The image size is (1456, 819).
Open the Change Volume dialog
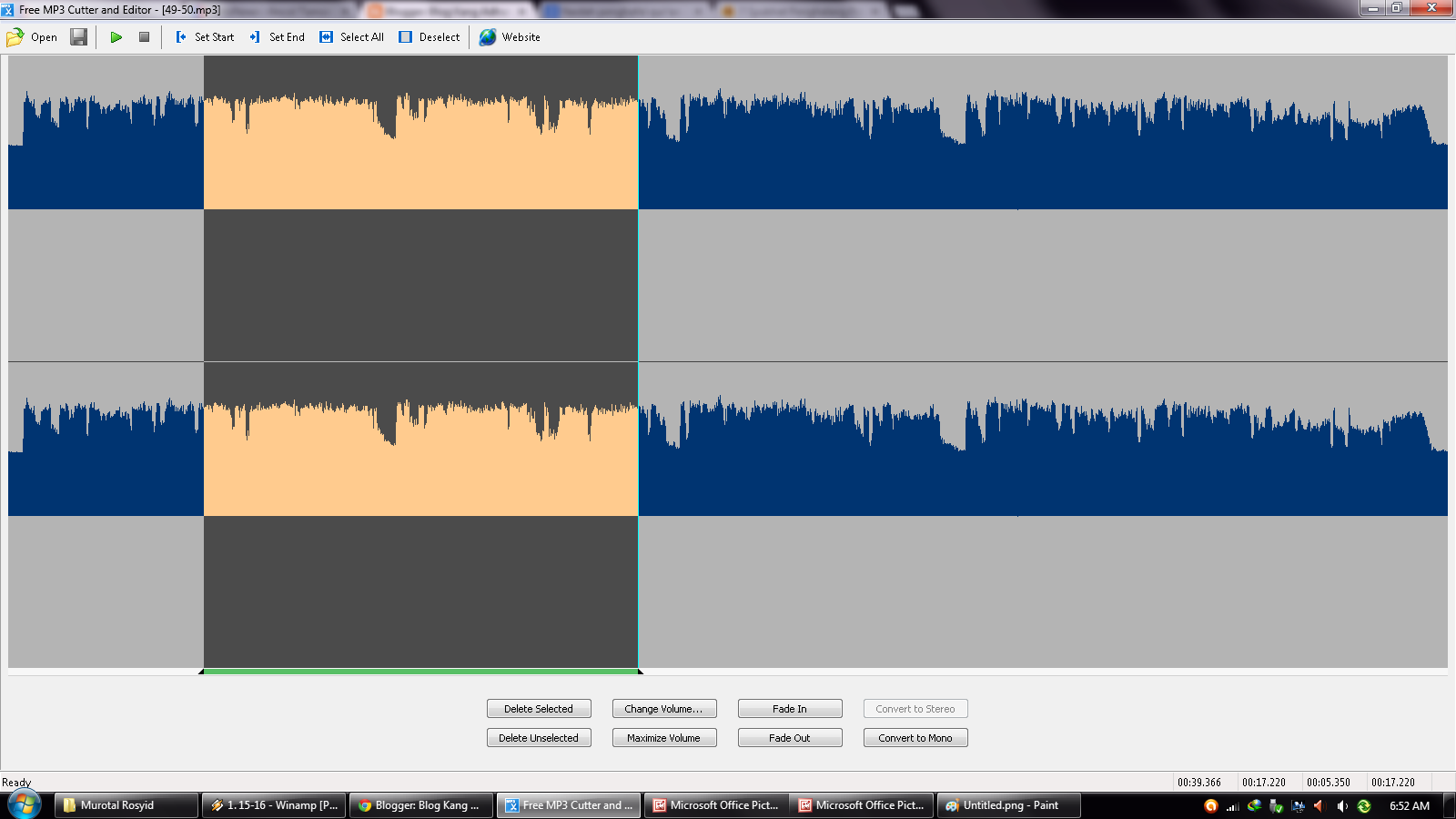click(x=664, y=708)
